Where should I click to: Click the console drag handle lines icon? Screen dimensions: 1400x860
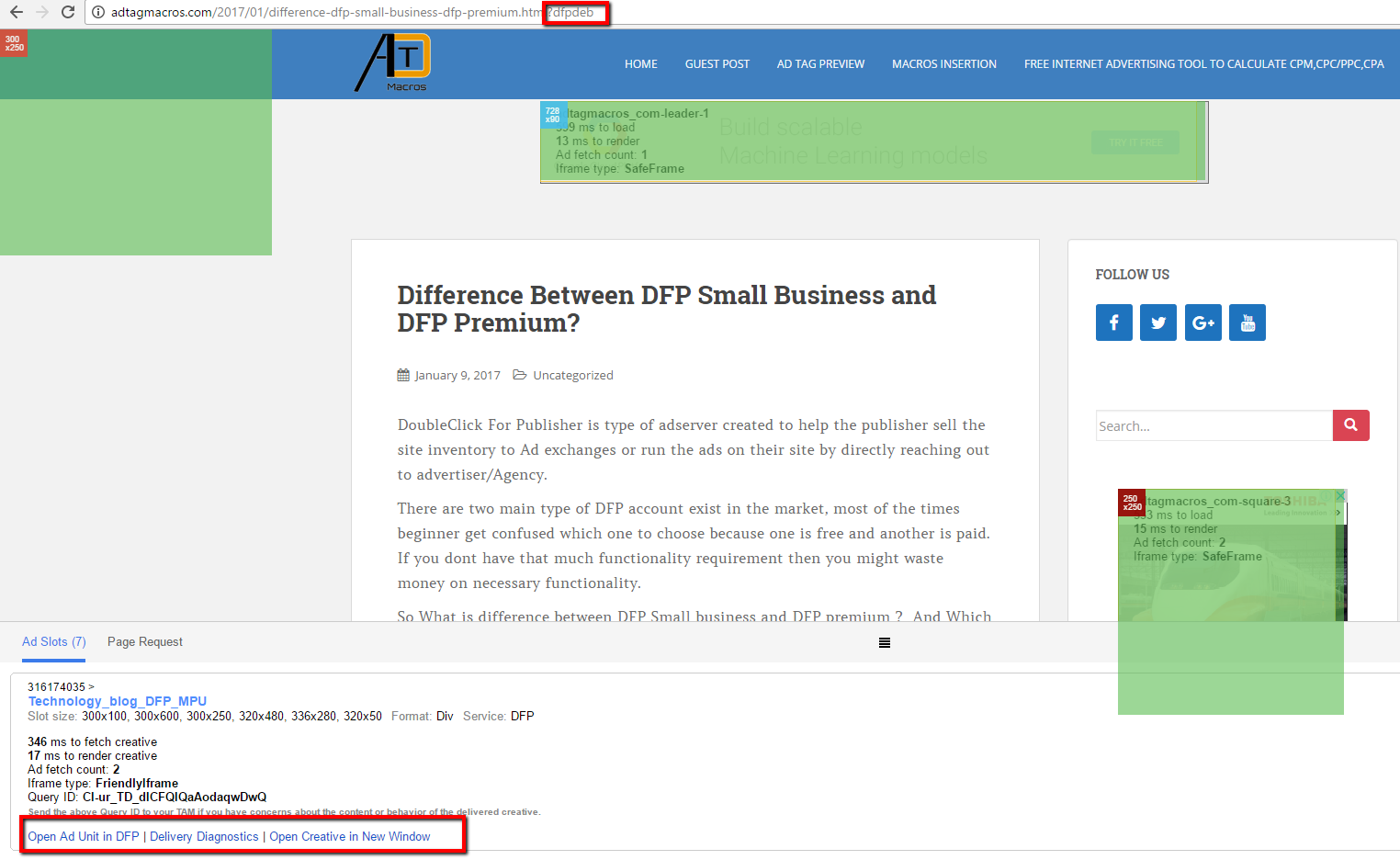click(885, 643)
